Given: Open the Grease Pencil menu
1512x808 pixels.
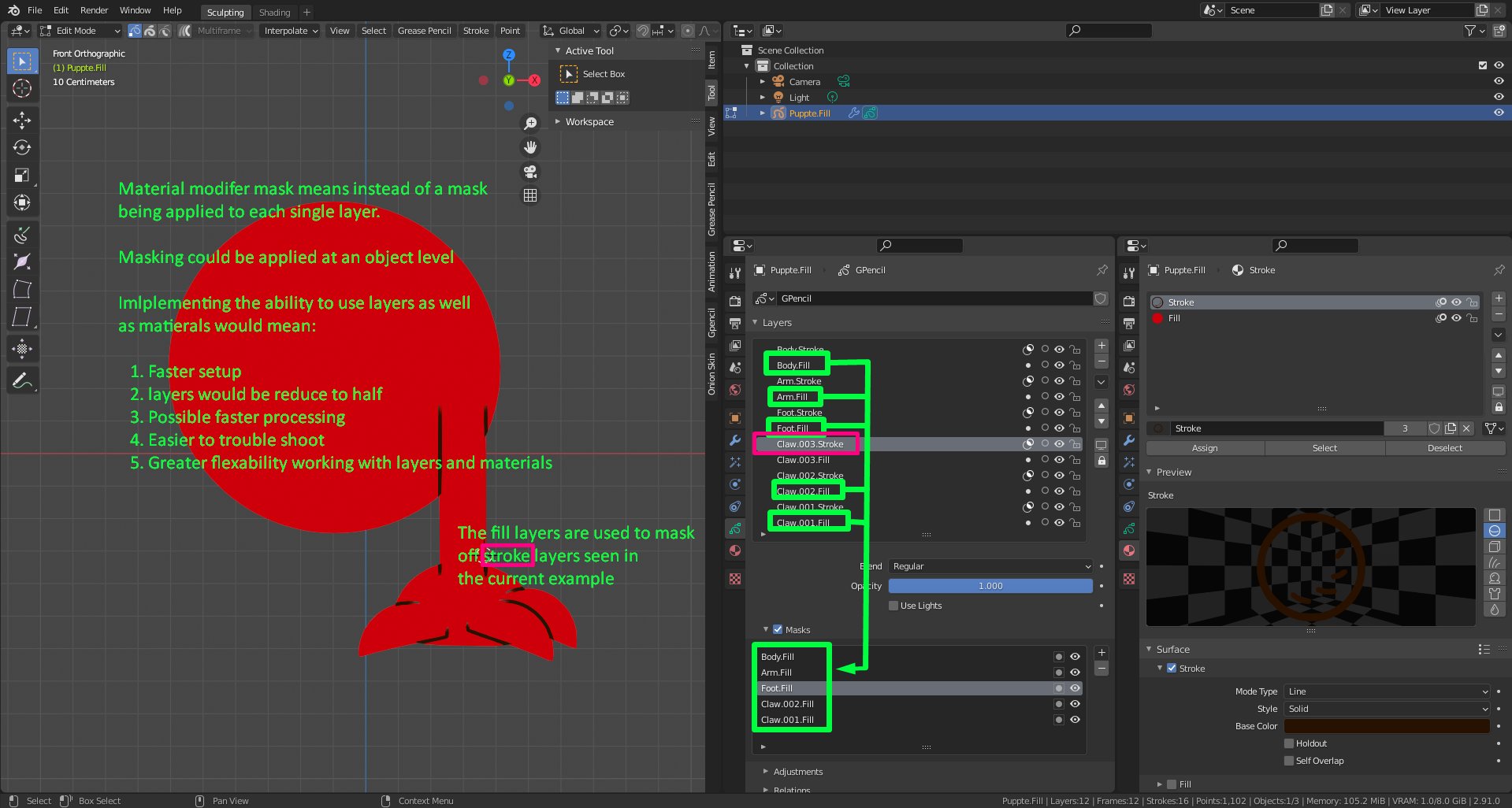Looking at the screenshot, I should point(424,31).
